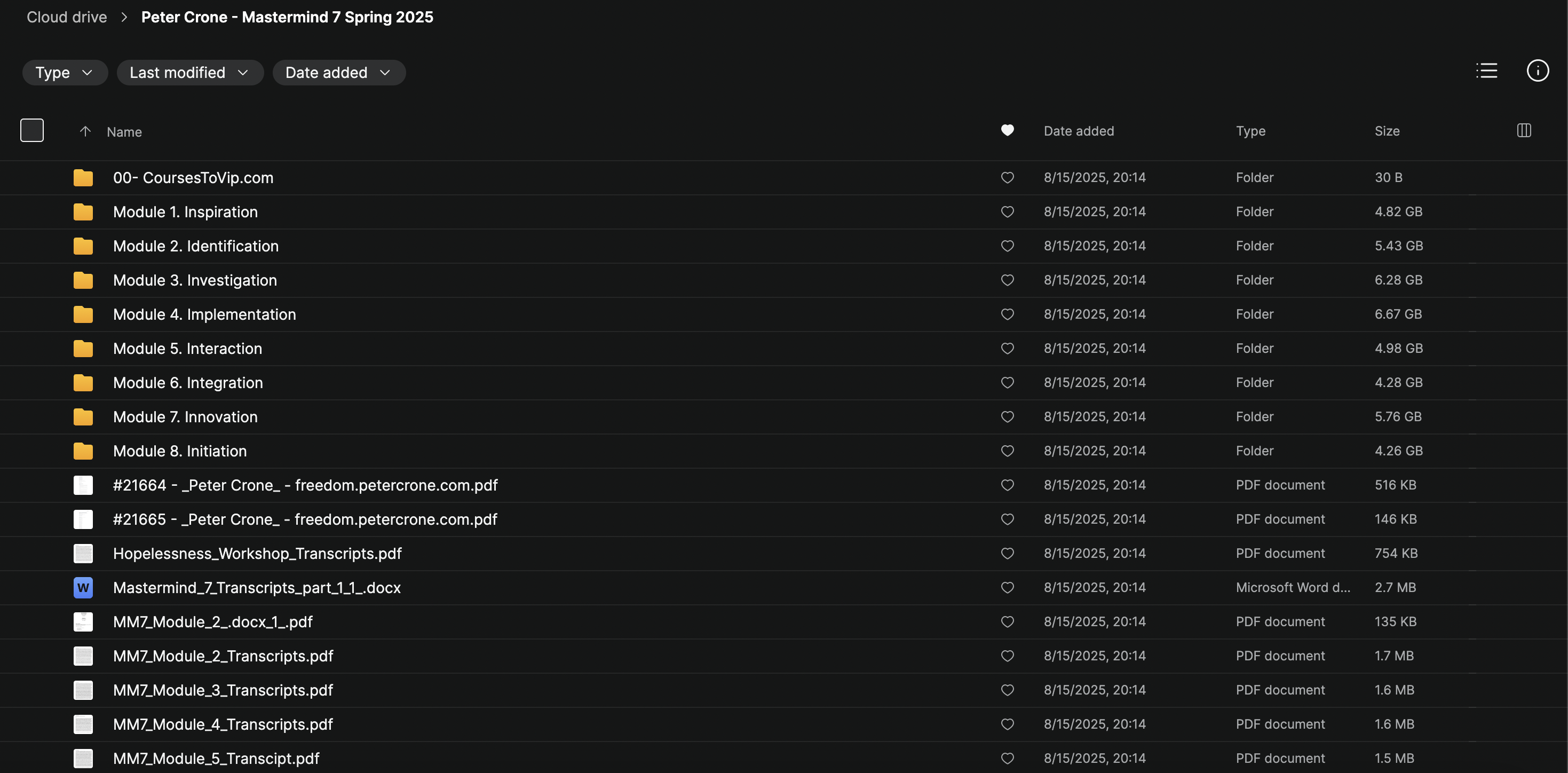
Task: Click the column settings icon
Action: click(1524, 130)
